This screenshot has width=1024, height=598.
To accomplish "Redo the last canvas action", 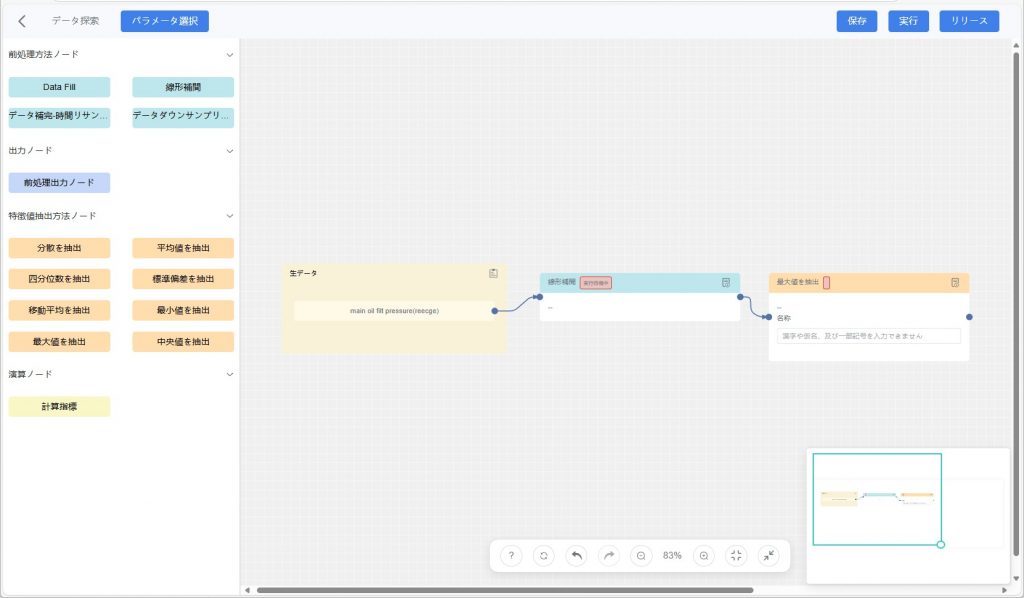I will [608, 555].
